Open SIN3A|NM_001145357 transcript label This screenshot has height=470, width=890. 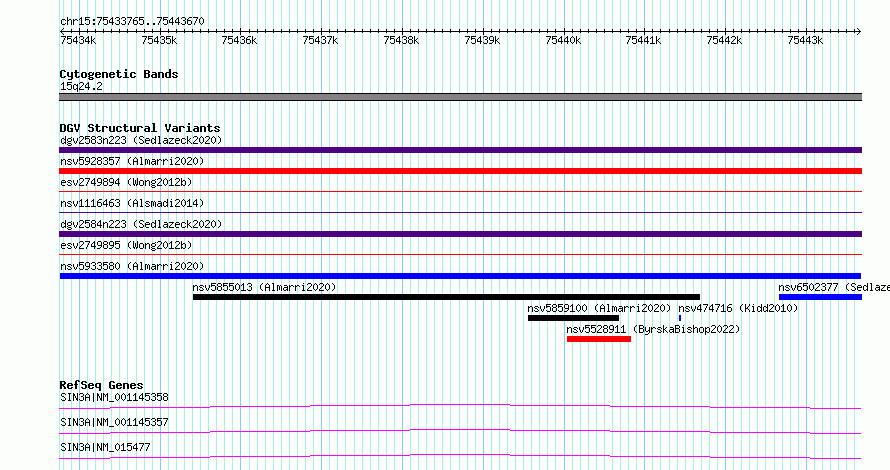[114, 422]
